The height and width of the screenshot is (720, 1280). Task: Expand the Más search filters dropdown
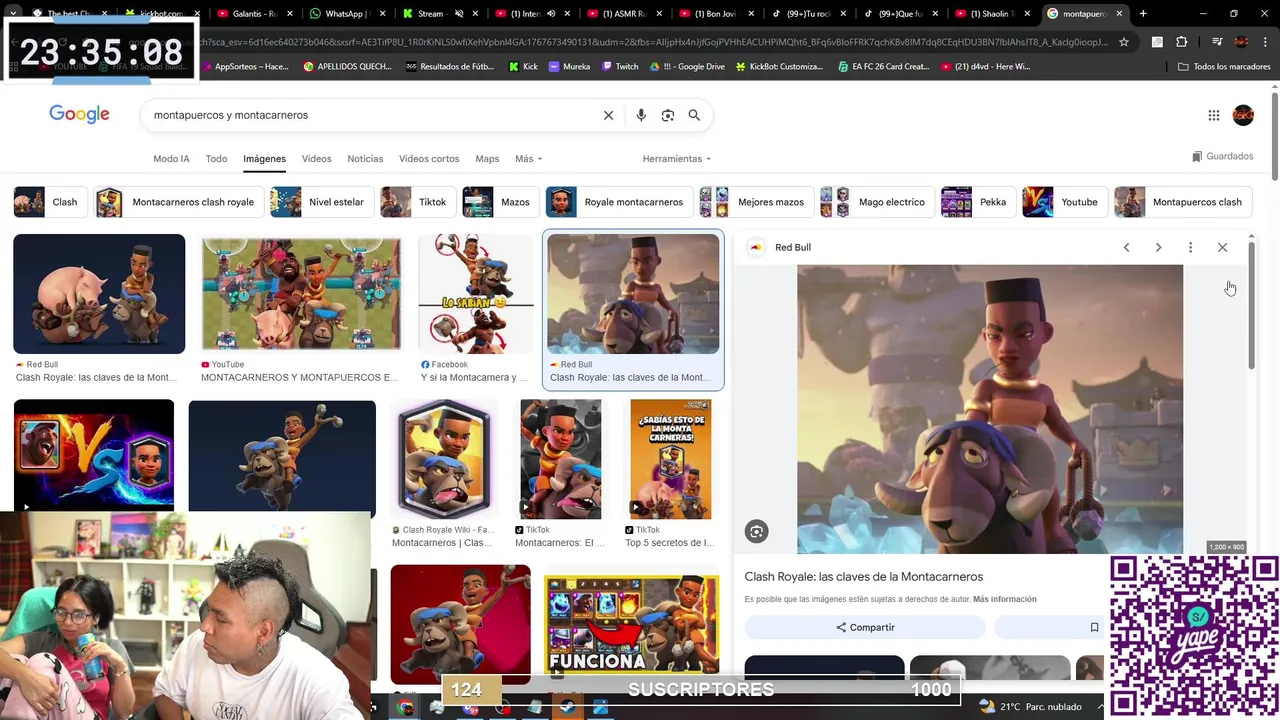[528, 159]
